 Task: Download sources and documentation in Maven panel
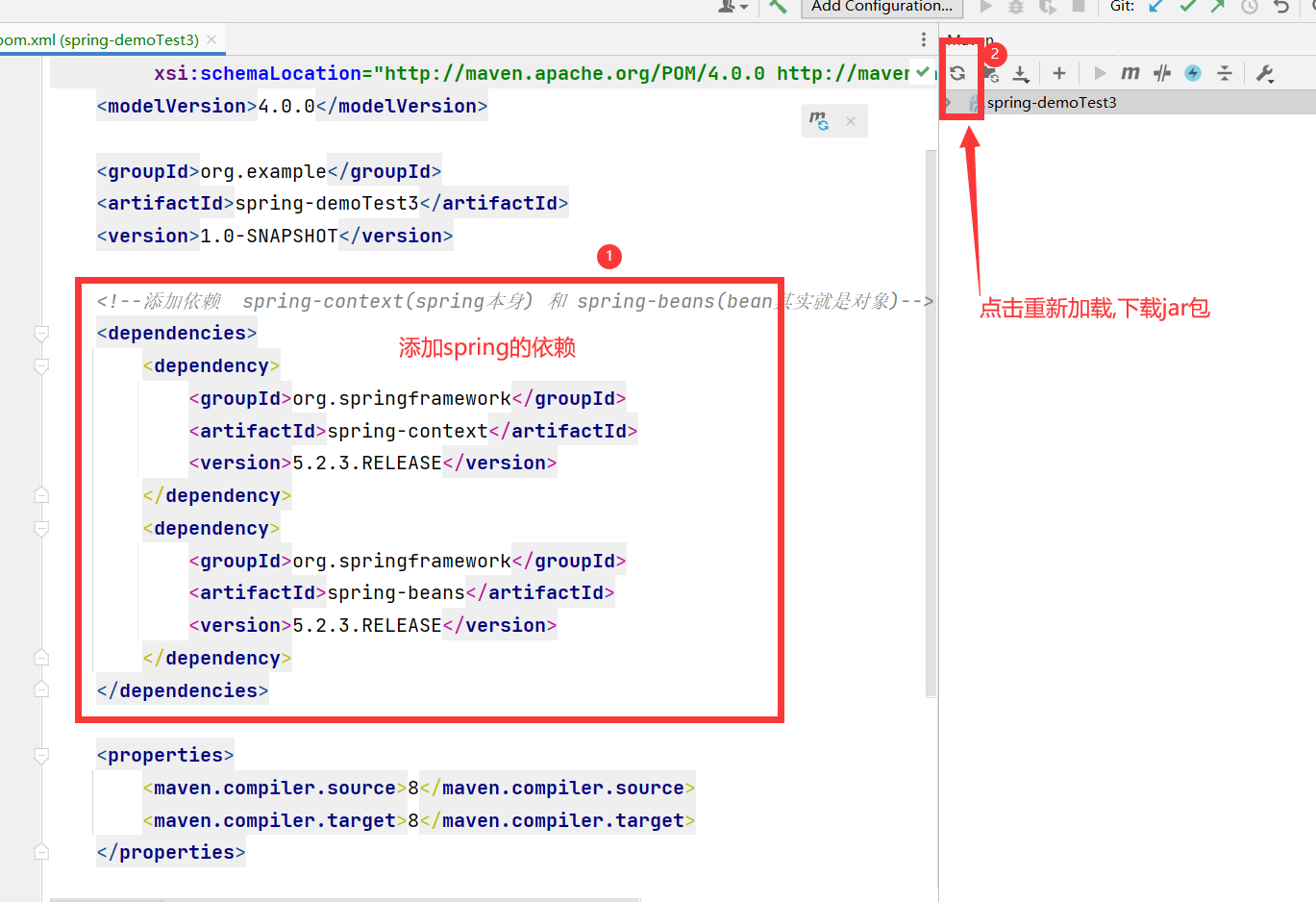(1021, 72)
